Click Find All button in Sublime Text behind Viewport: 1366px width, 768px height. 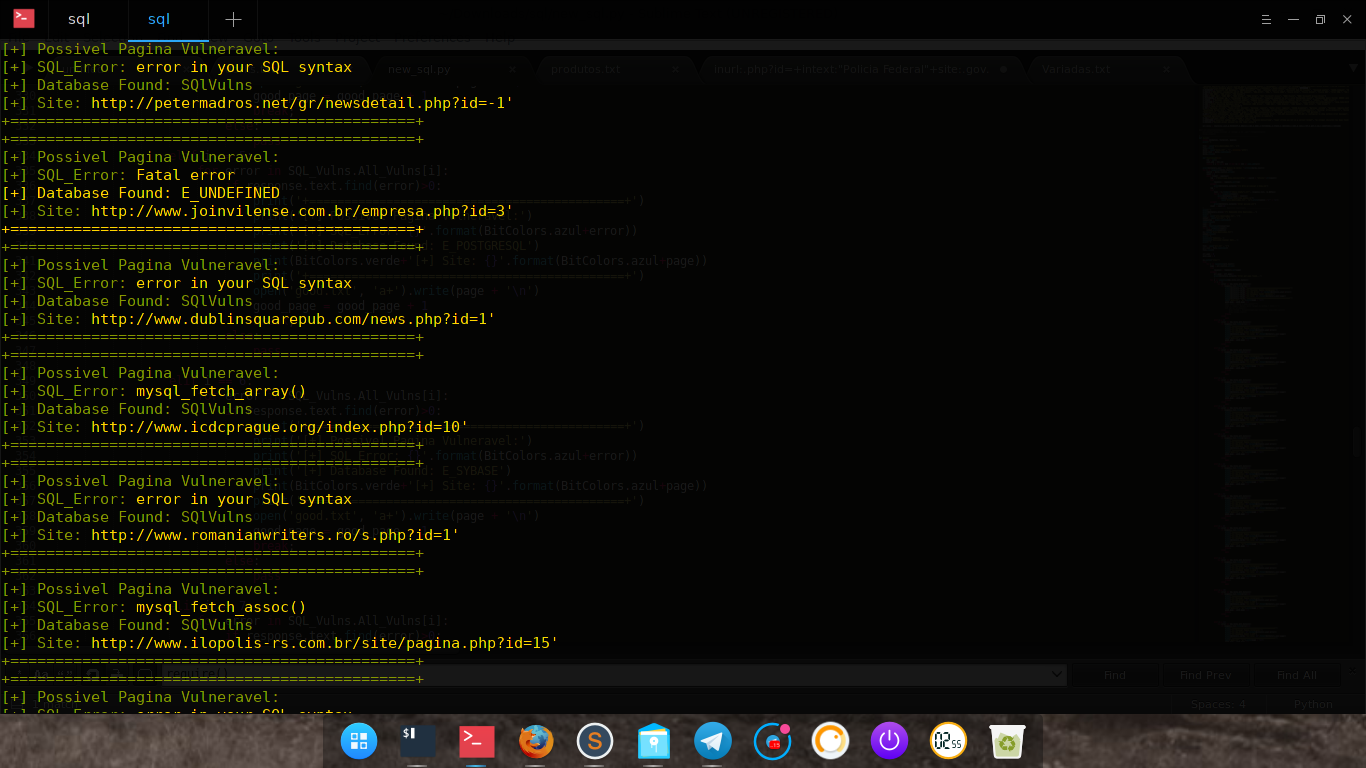[x=1296, y=675]
